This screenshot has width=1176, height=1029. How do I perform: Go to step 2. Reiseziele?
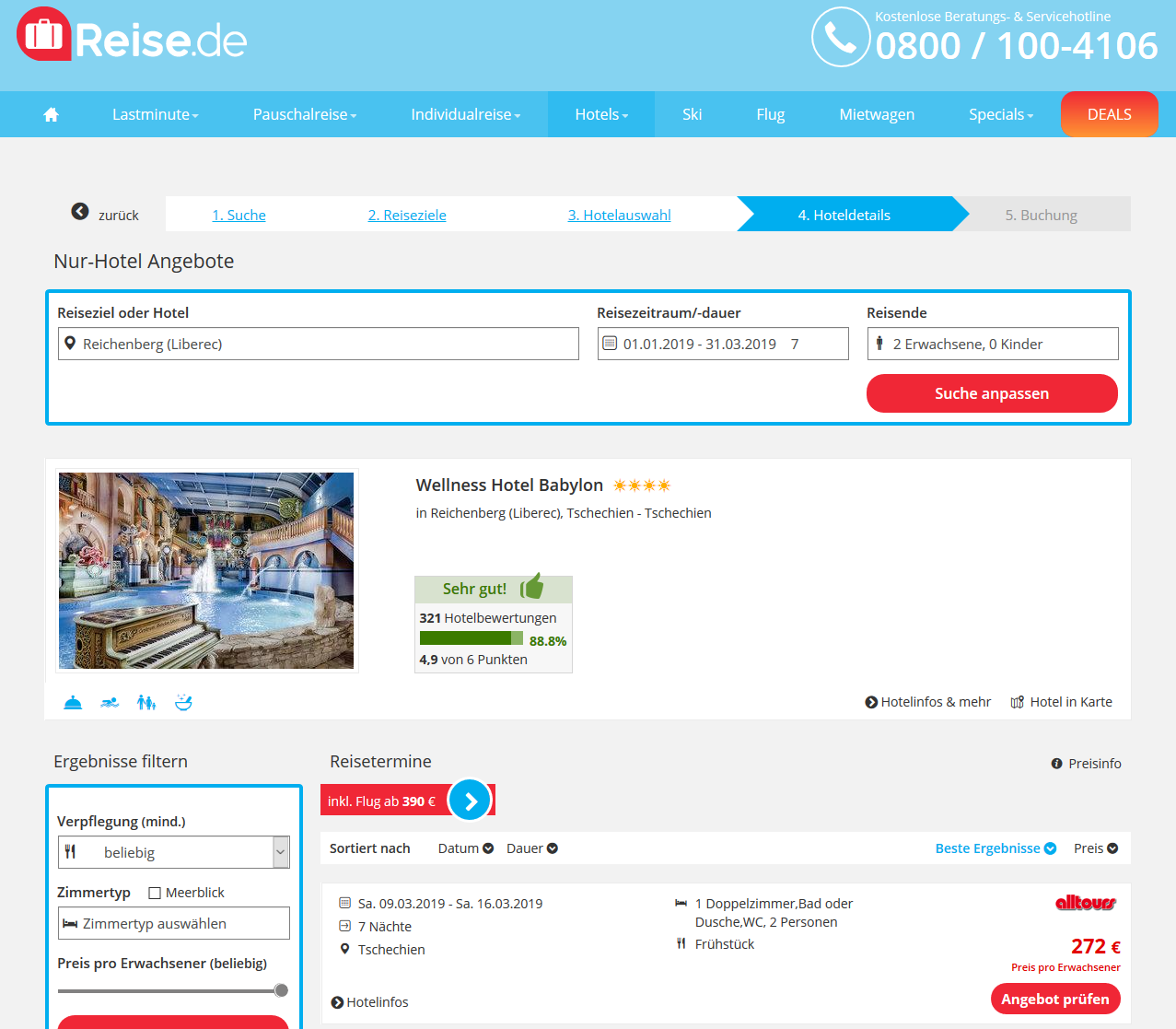[407, 215]
